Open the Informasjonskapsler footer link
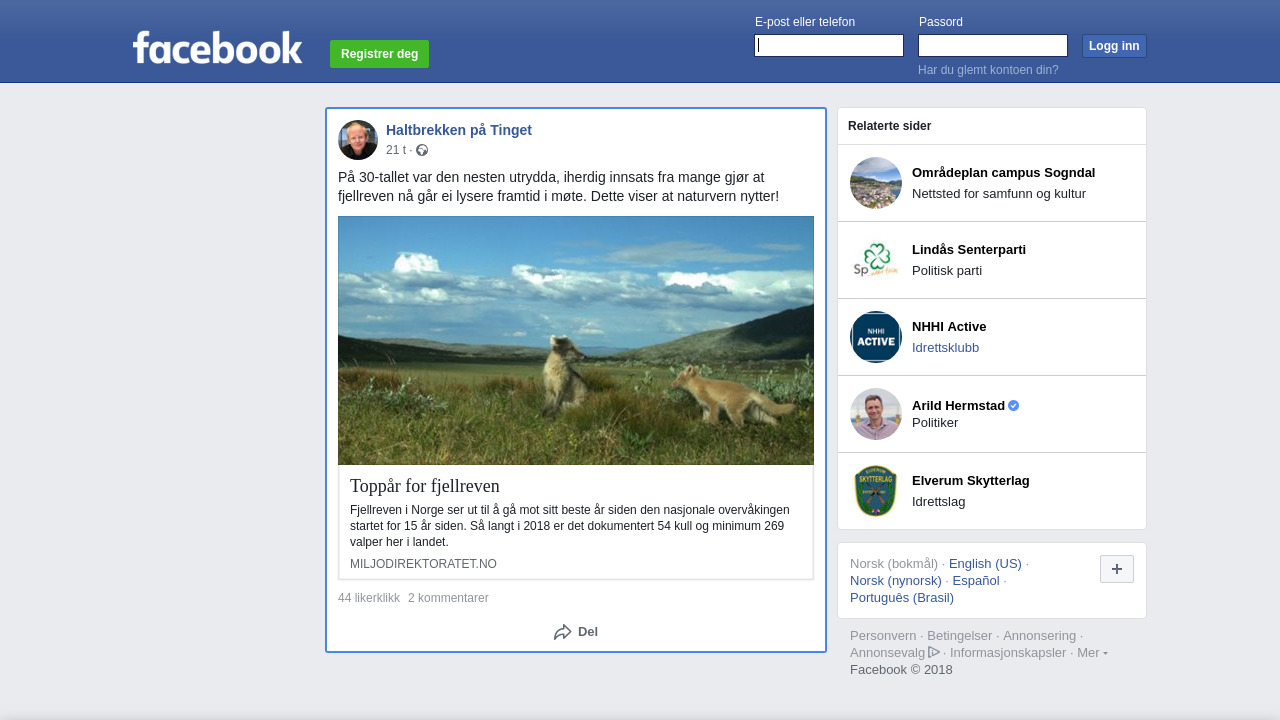 (x=1008, y=652)
